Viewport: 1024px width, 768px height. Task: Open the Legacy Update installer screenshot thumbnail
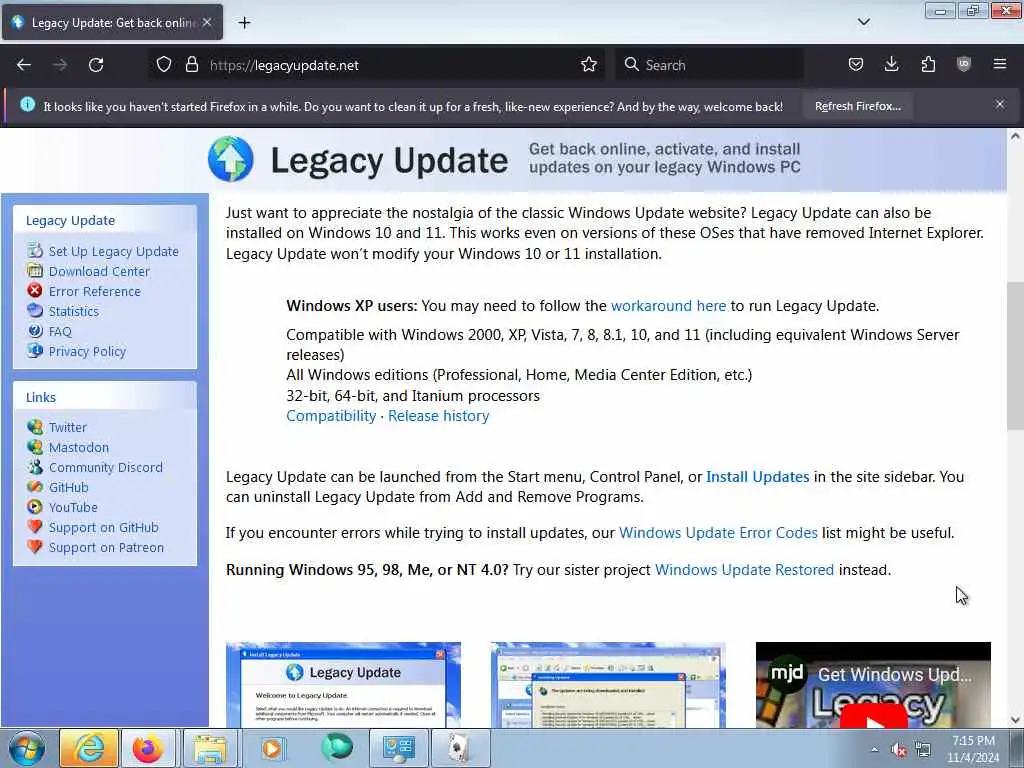344,684
